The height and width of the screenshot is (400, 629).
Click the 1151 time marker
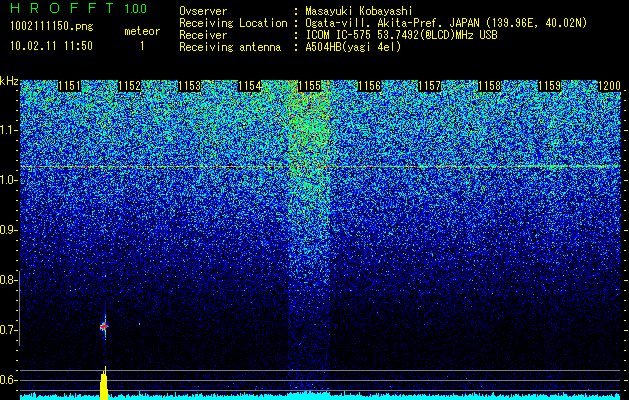(x=69, y=86)
